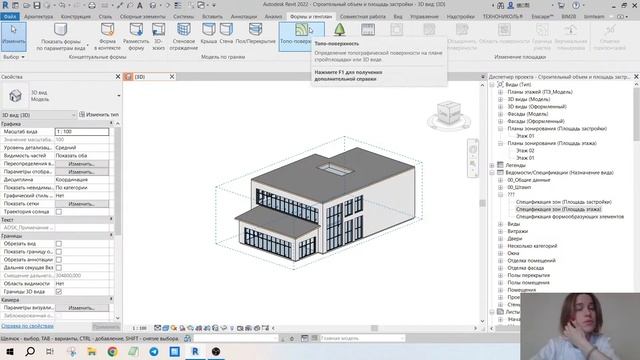The image size is (640, 360).
Task: Switch to the Совместная работа ribbon tab
Action: pos(362,17)
